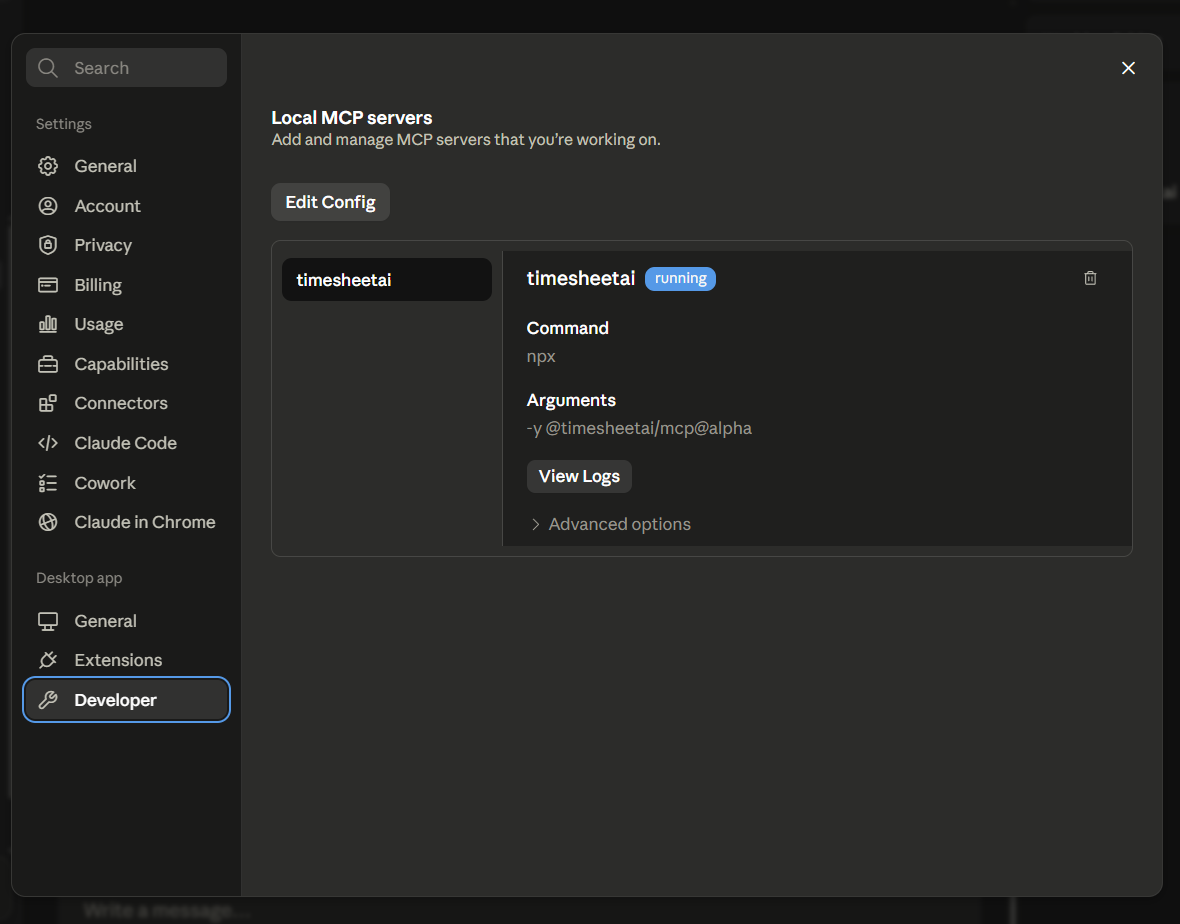The image size is (1180, 924).
Task: Click the Advanced options chevron arrow
Action: [535, 524]
